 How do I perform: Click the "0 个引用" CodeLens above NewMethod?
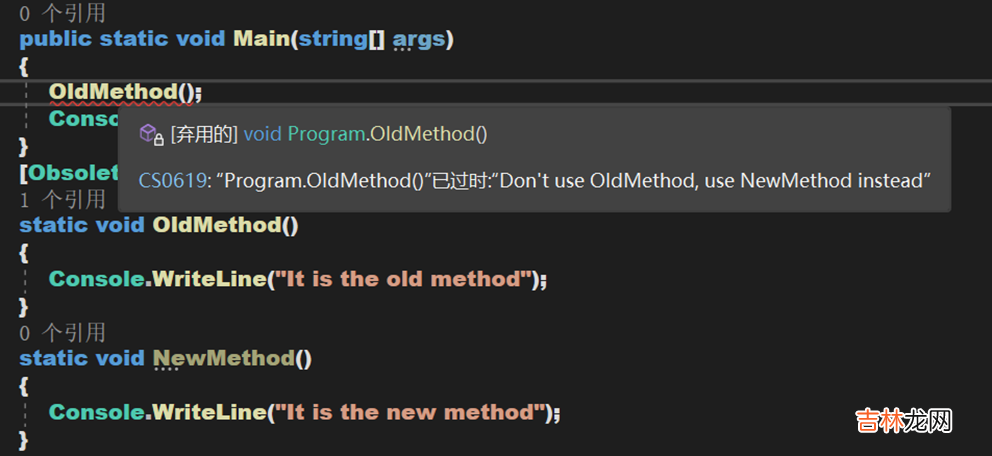click(62, 332)
